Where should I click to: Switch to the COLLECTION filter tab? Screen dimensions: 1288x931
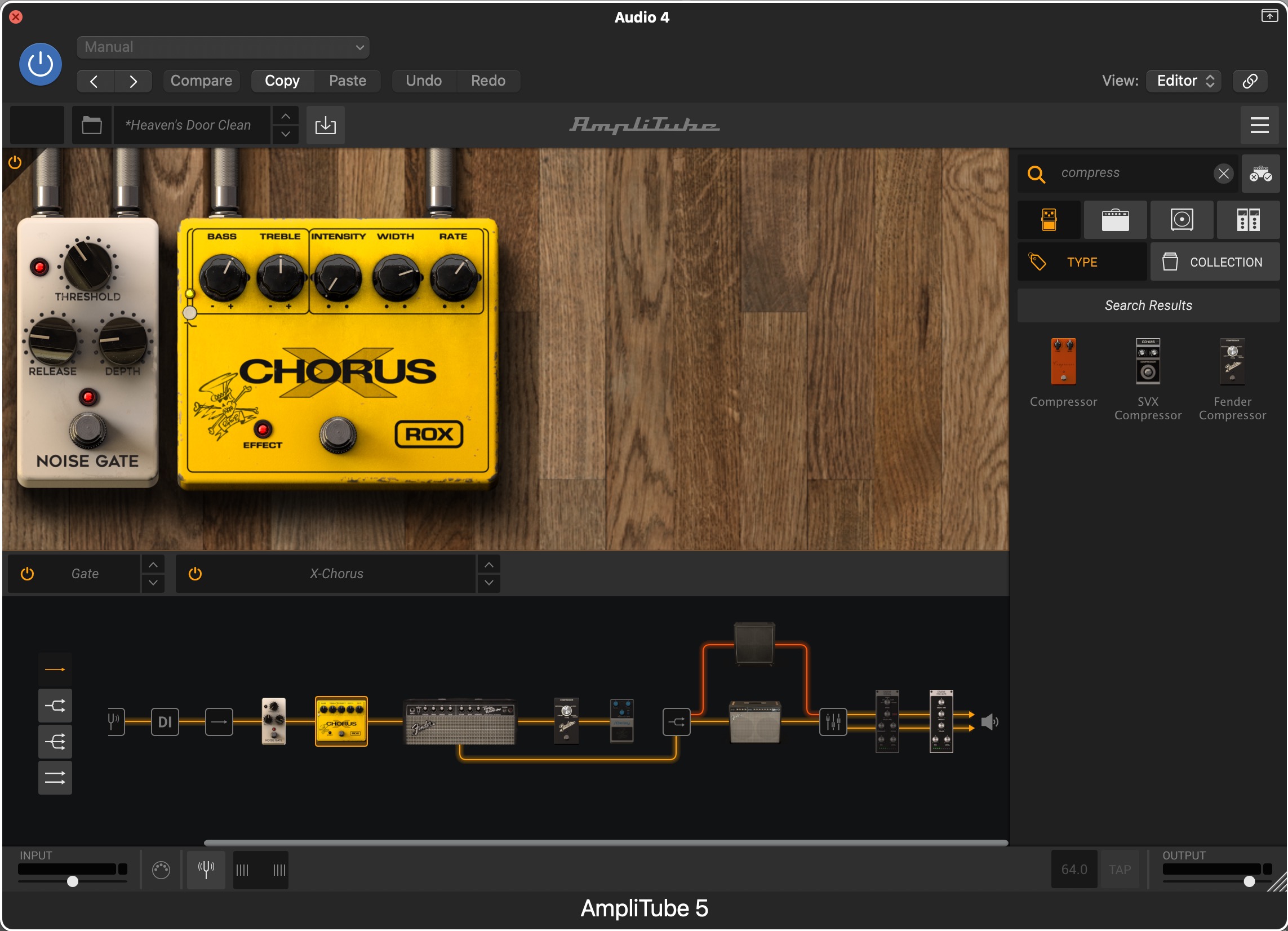[1215, 263]
